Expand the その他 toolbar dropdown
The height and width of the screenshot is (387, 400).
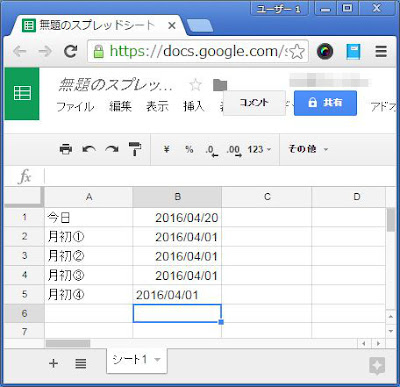[x=308, y=149]
